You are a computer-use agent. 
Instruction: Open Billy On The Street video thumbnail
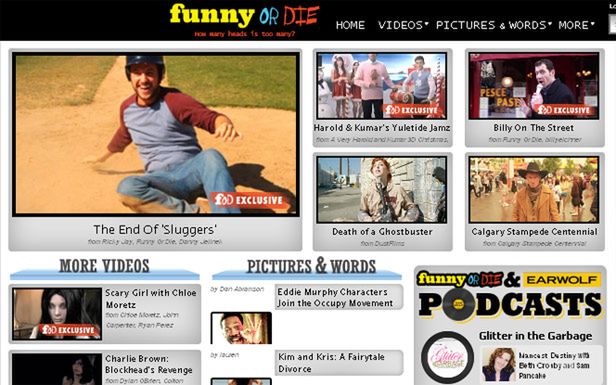534,86
